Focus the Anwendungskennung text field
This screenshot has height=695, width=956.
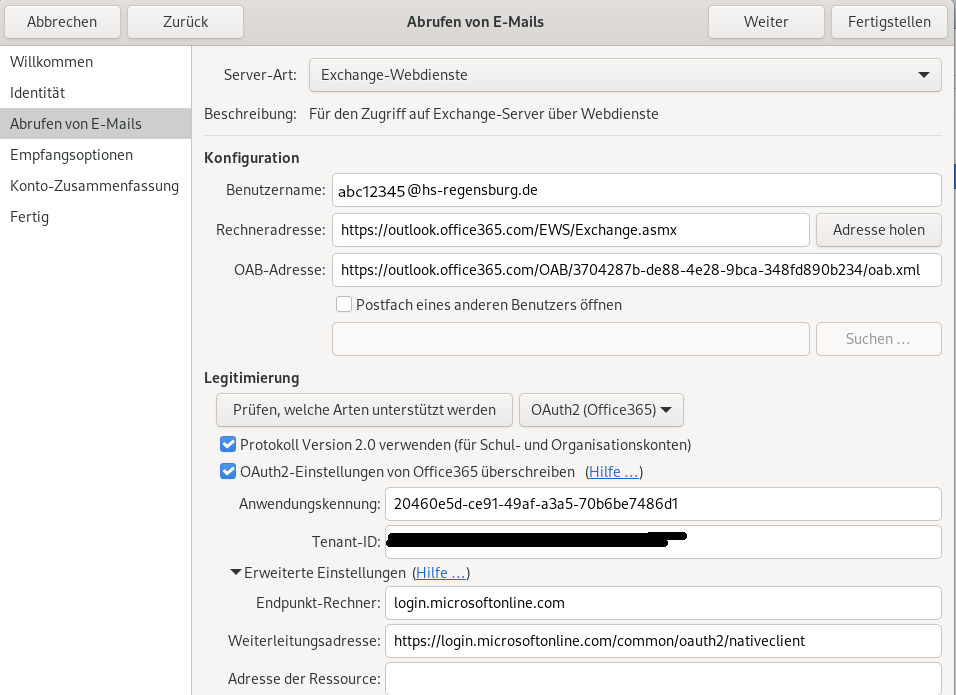point(663,504)
